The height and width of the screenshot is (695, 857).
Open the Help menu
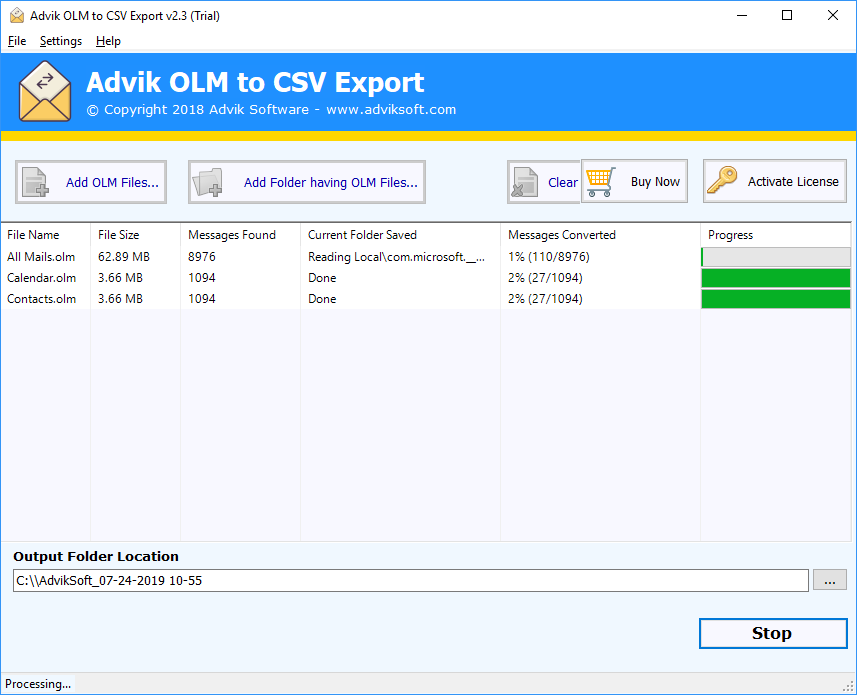(x=108, y=41)
